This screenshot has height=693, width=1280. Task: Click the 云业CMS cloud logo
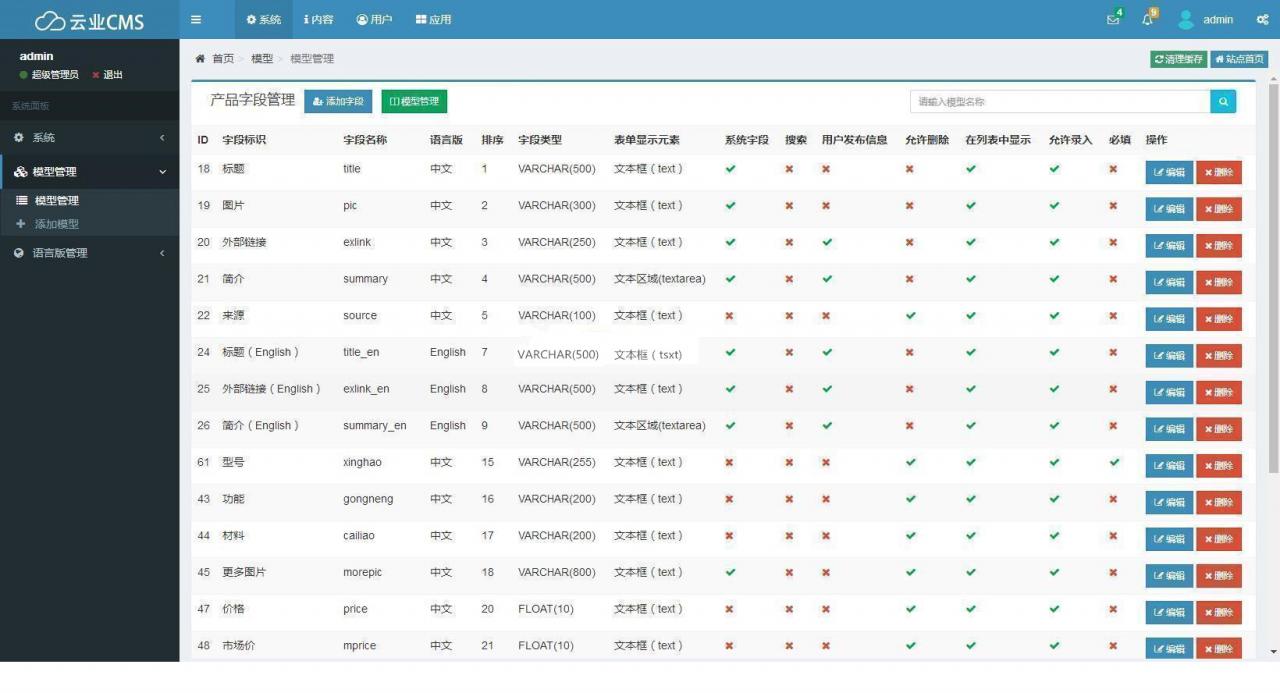[x=89, y=20]
